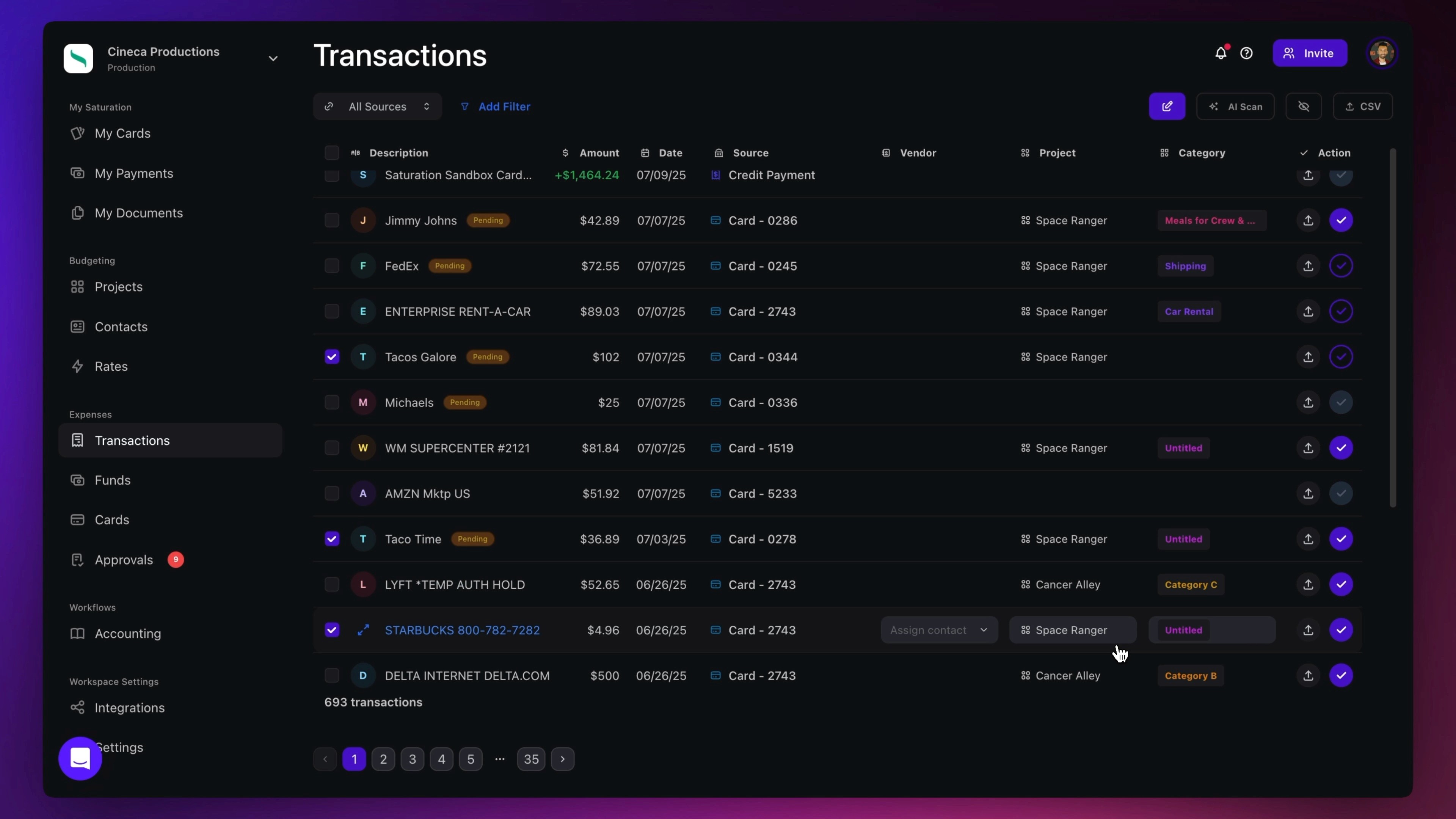Image resolution: width=1456 pixels, height=819 pixels.
Task: Click the AI Scan button
Action: coord(1235,106)
